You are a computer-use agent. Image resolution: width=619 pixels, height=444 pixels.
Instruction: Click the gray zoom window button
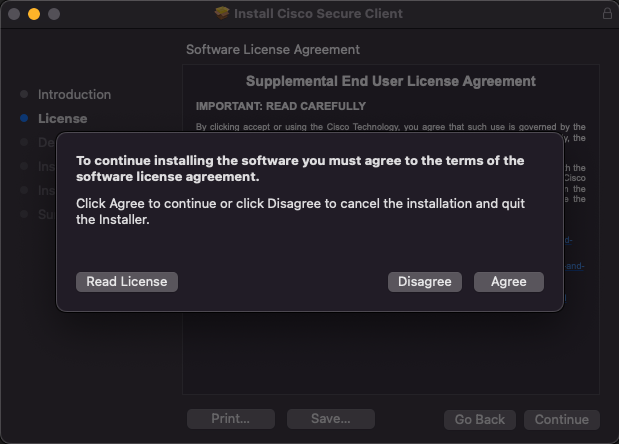(53, 14)
